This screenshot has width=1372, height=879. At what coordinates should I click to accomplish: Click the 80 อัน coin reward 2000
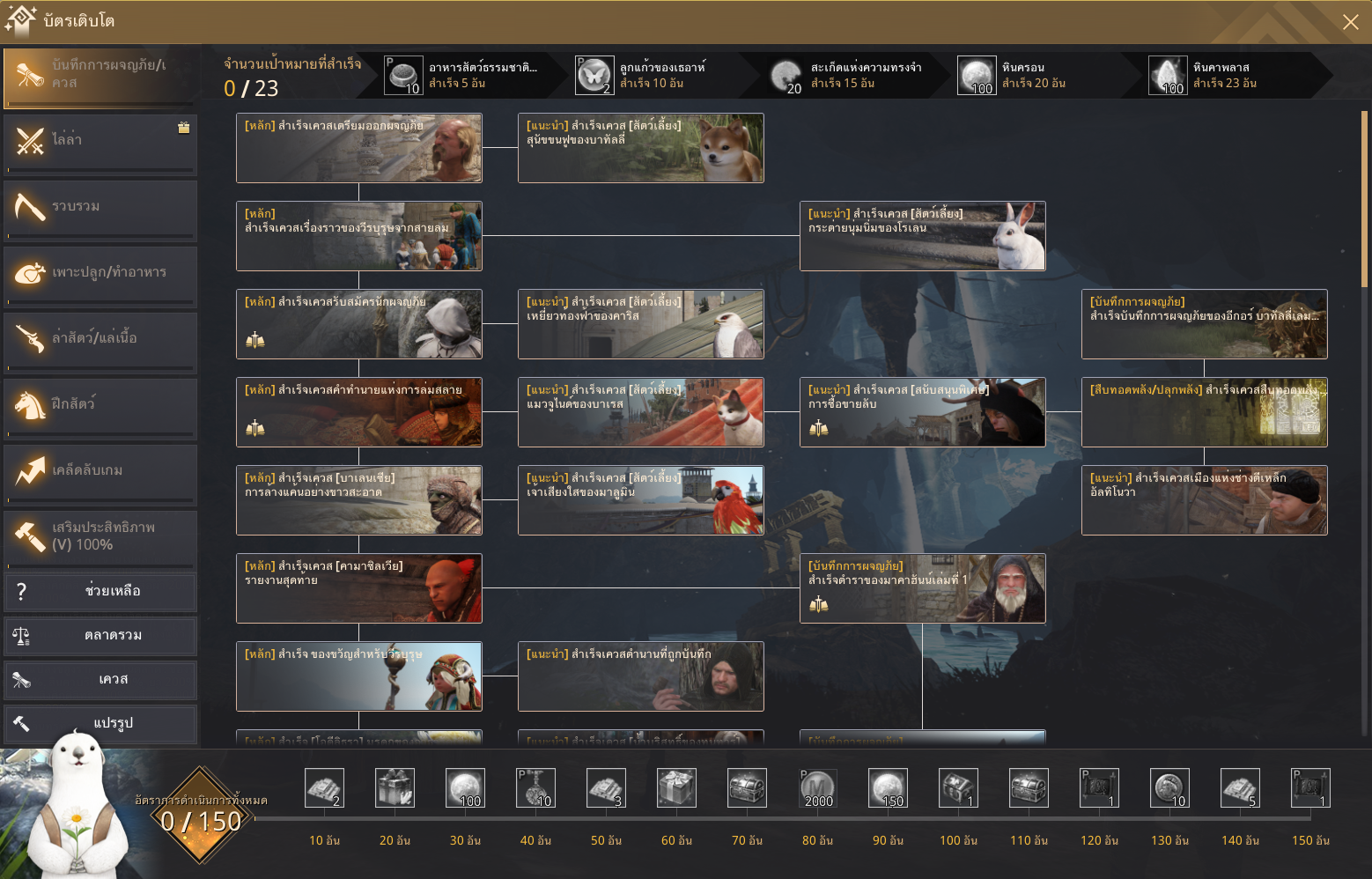click(x=817, y=788)
